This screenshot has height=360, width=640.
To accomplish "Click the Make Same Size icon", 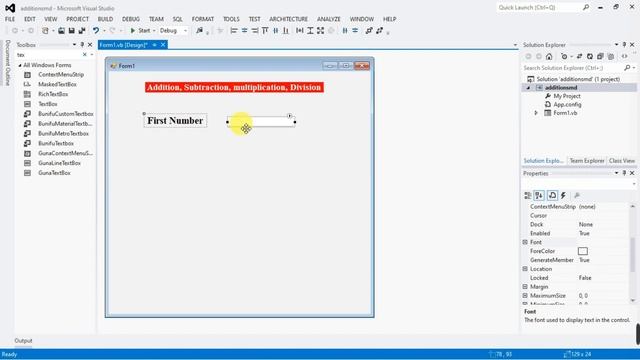I will pos(320,31).
